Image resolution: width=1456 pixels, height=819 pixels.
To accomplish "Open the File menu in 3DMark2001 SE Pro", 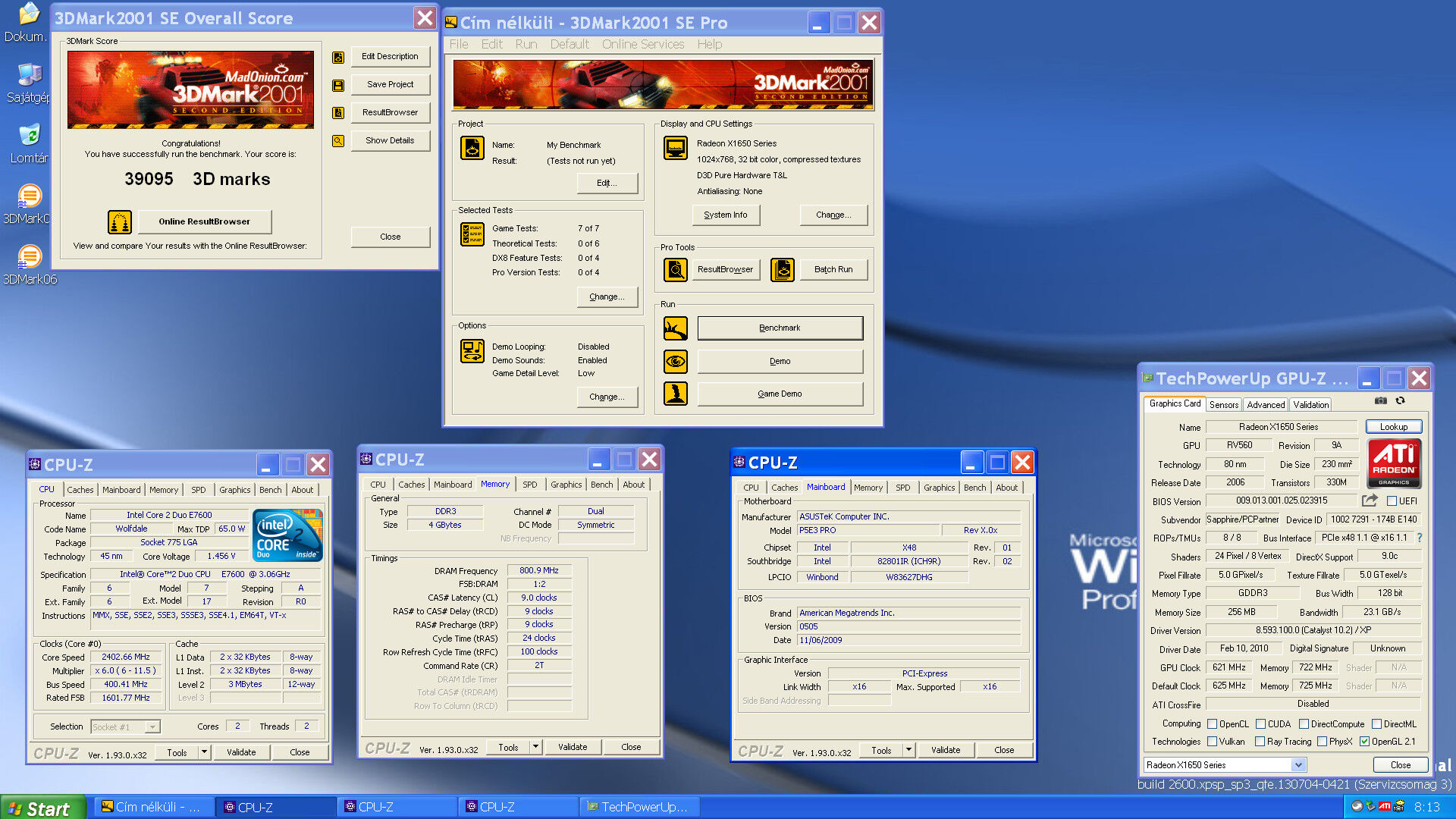I will (x=459, y=44).
